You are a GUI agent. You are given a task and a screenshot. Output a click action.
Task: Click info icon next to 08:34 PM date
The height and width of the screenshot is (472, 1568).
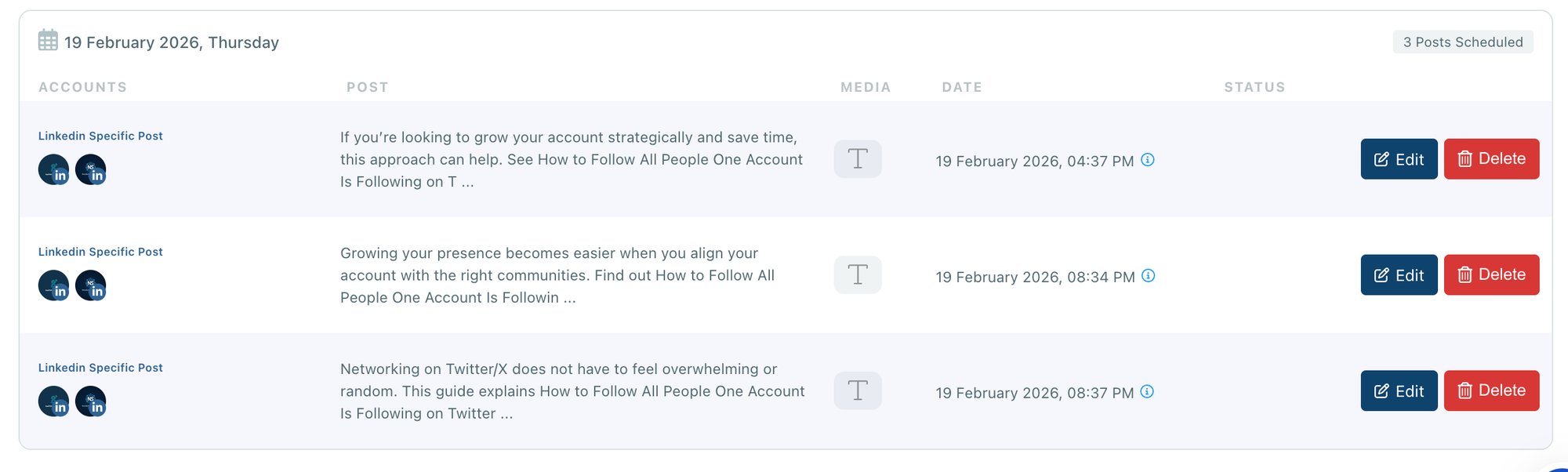pos(1149,276)
